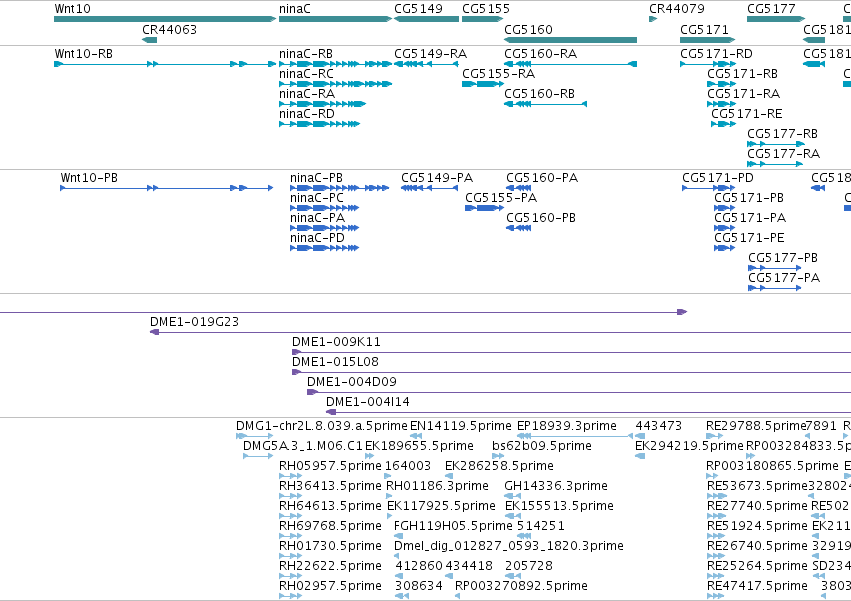Select the CG5149-PA protein label
The height and width of the screenshot is (601, 851).
coord(437,178)
